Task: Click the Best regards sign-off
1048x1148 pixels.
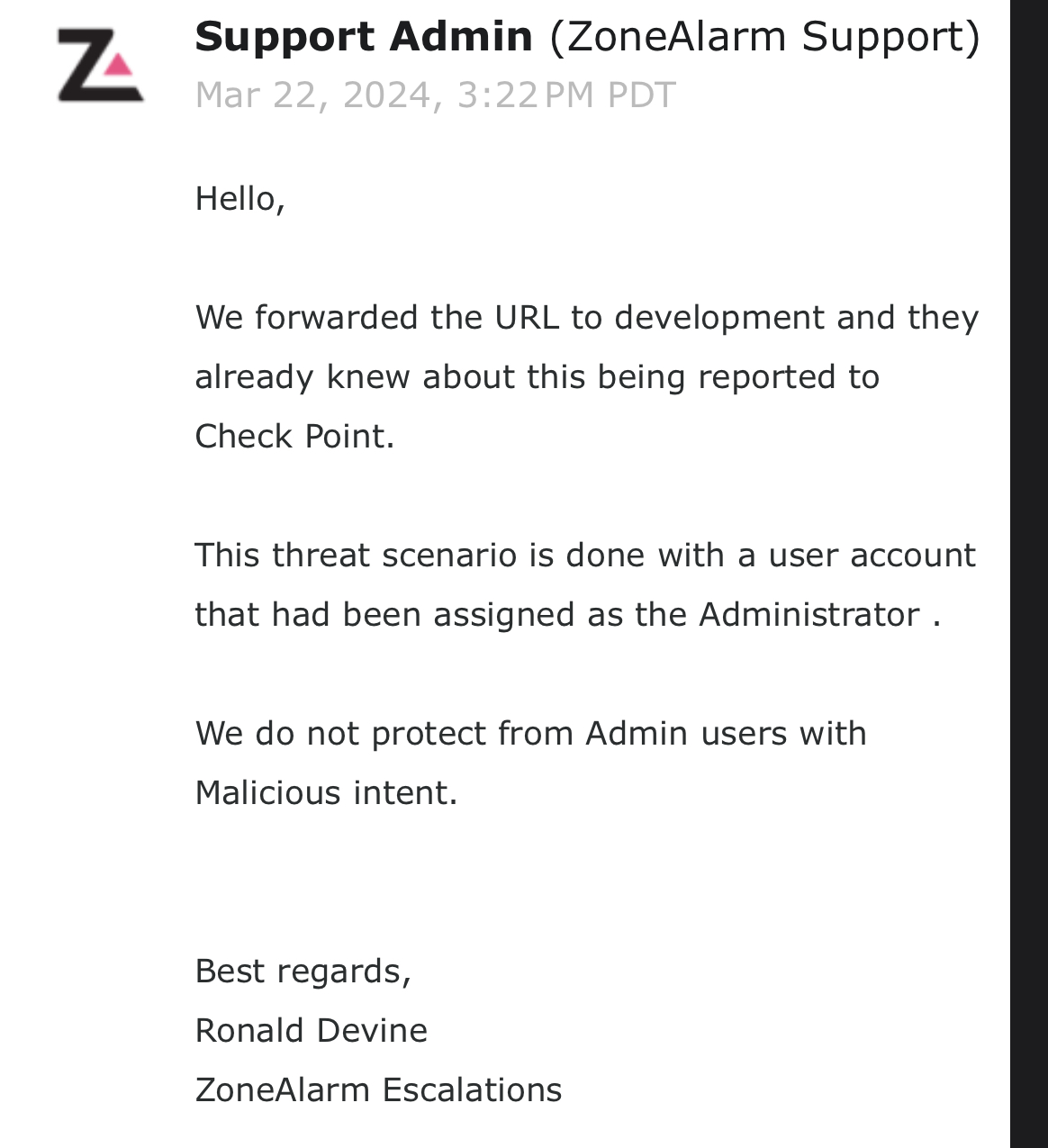Action: 303,972
